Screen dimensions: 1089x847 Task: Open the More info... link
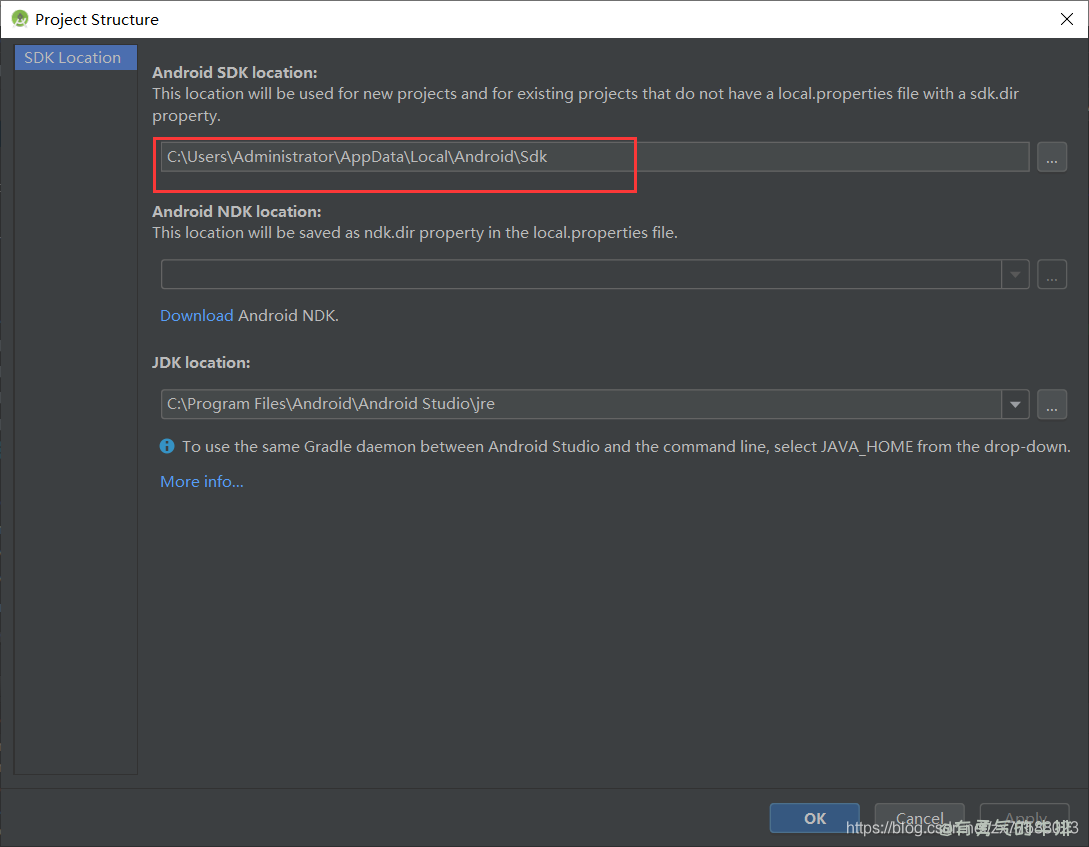pyautogui.click(x=202, y=482)
